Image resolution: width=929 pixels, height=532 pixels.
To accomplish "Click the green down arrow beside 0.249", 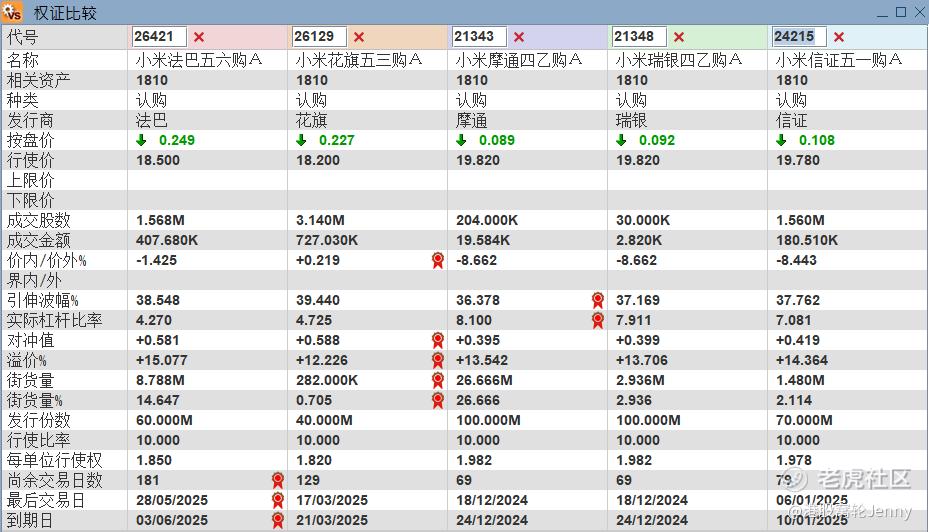I will 141,140.
